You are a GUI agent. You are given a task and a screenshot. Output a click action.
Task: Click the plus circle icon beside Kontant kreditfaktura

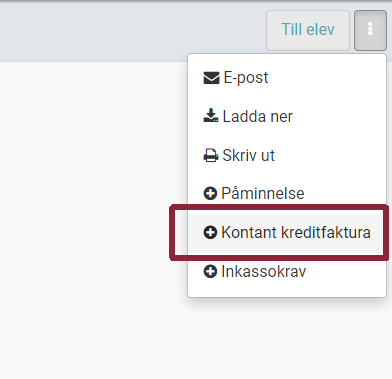(210, 232)
